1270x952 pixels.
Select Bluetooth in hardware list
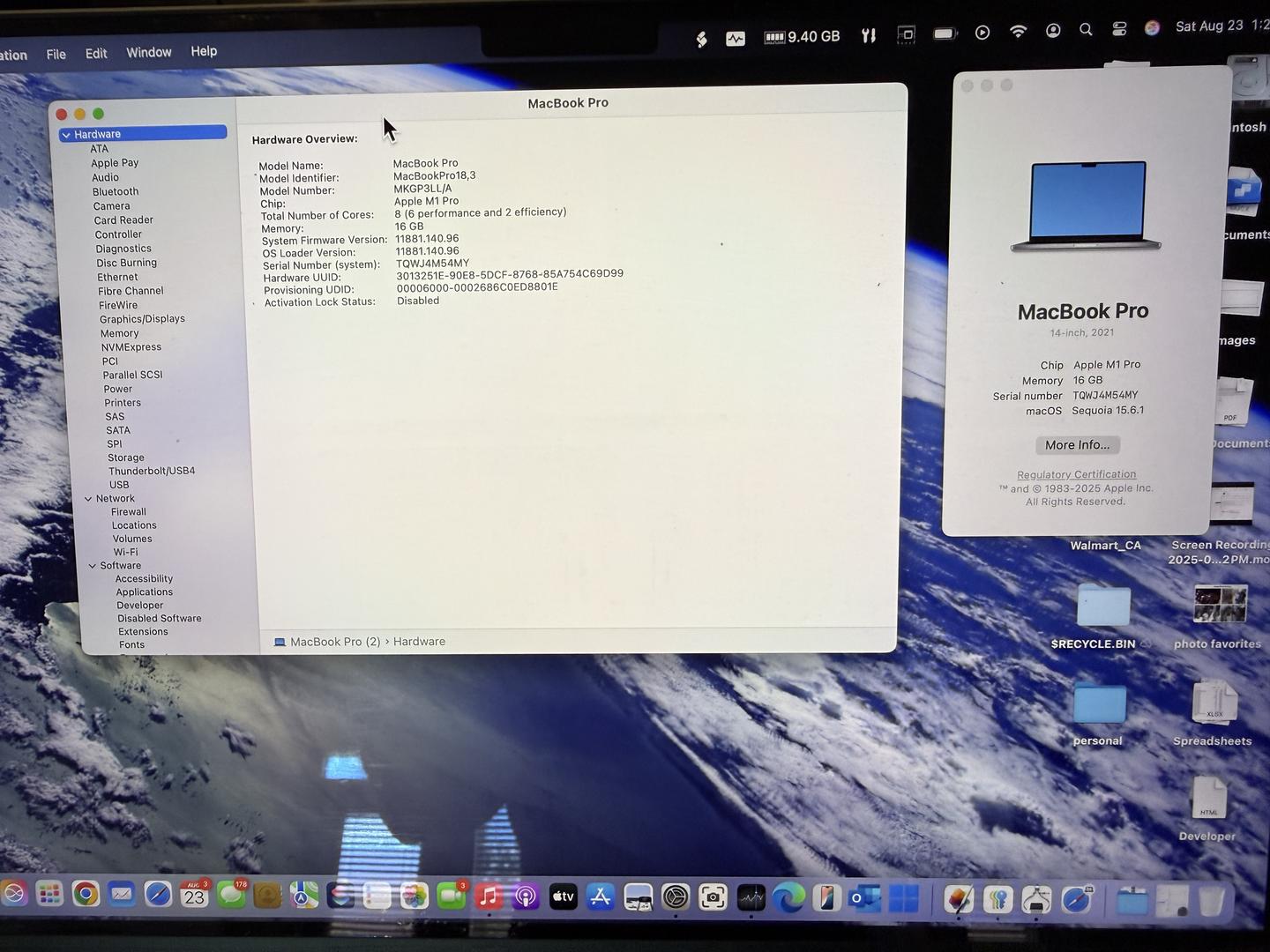(116, 191)
